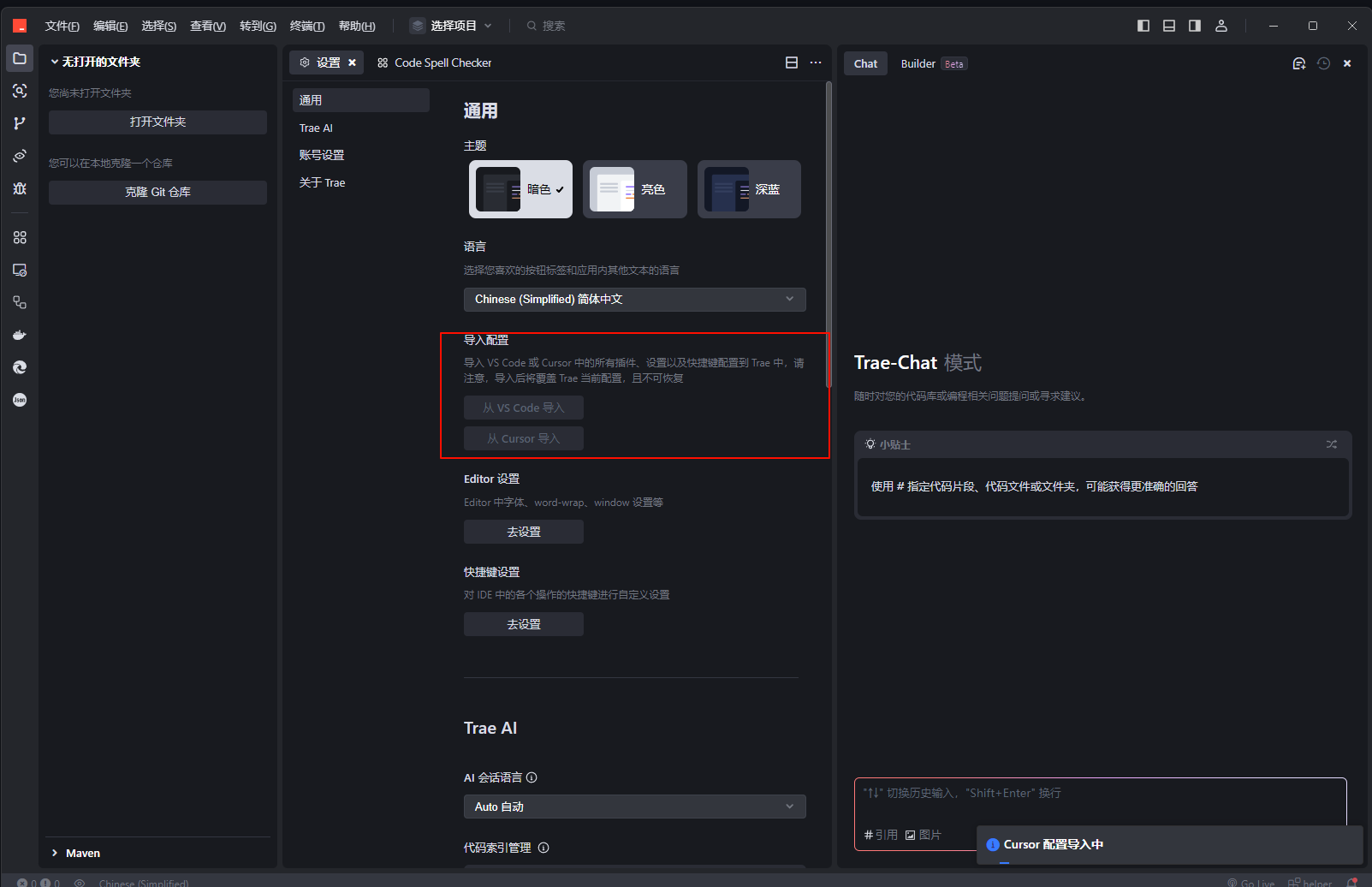This screenshot has height=887, width=1372.
Task: Open the Edge browser tools sidebar icon
Action: [x=20, y=367]
